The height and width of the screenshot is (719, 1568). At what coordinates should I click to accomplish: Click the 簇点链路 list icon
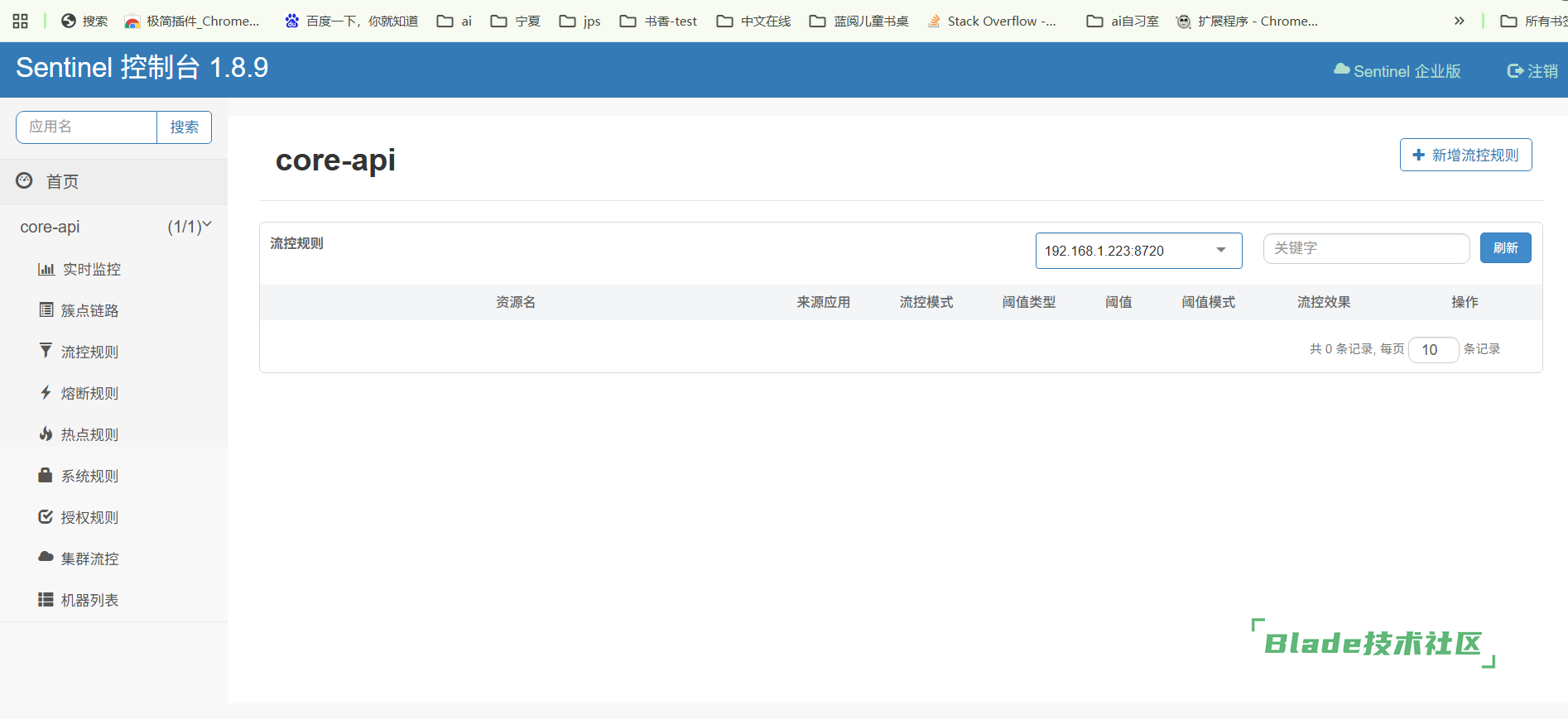pos(46,310)
